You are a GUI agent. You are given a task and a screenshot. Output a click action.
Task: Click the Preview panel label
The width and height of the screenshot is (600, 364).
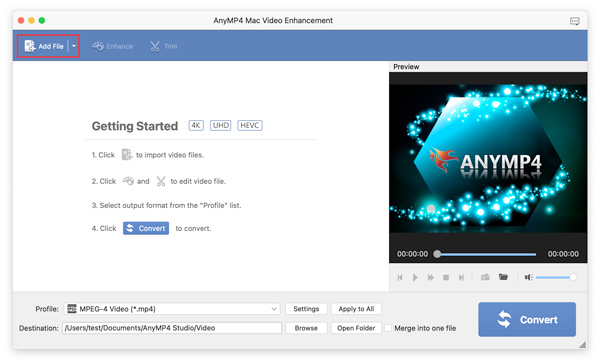406,67
